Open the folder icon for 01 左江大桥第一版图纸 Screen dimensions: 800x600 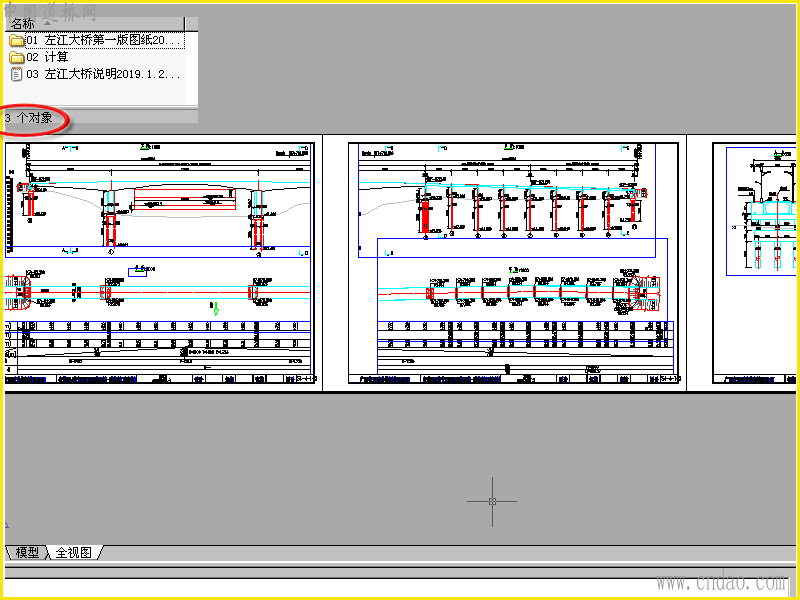16,40
